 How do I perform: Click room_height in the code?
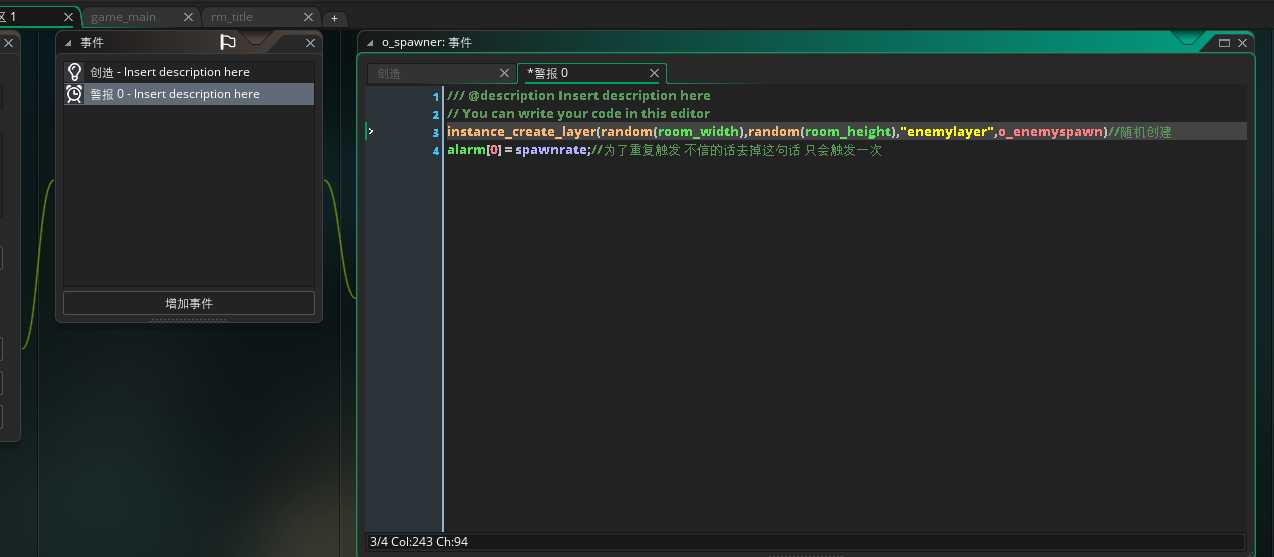[848, 132]
